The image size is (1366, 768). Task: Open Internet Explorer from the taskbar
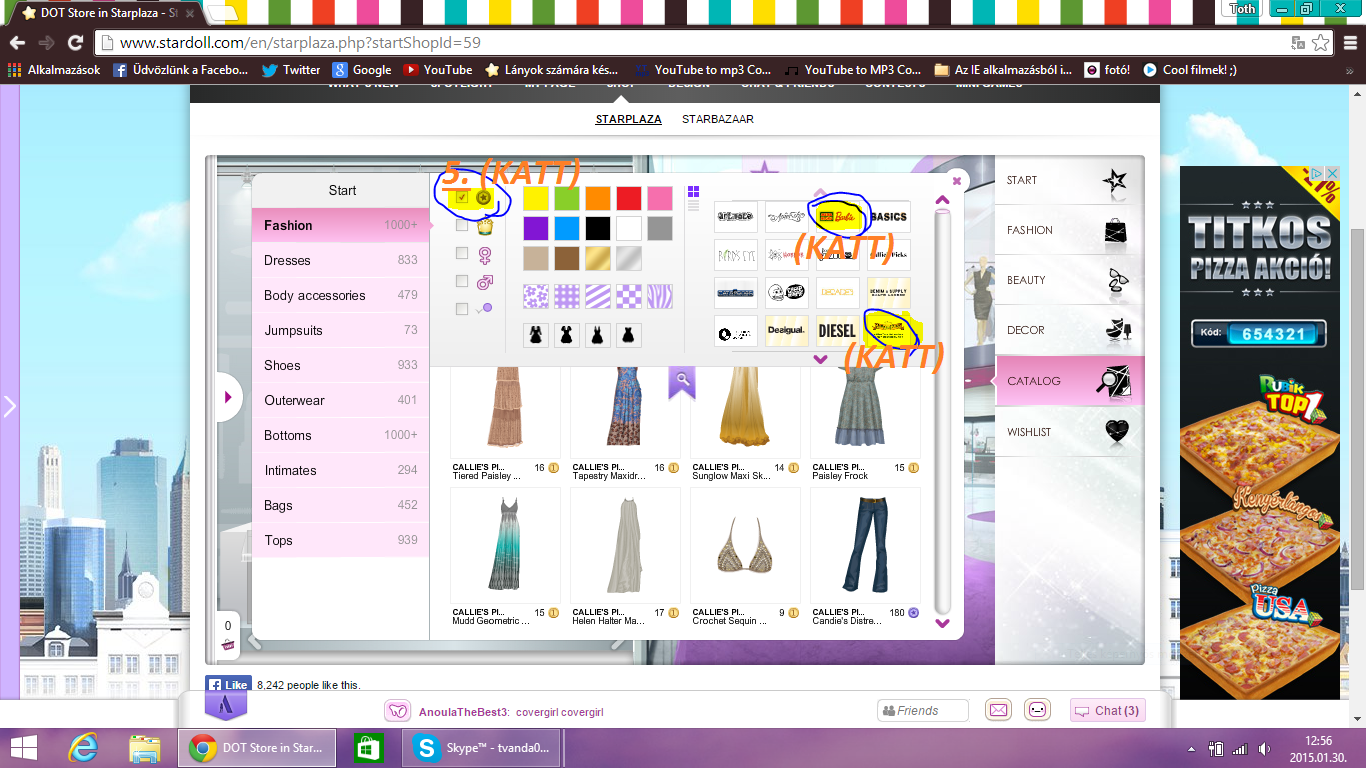click(x=82, y=748)
